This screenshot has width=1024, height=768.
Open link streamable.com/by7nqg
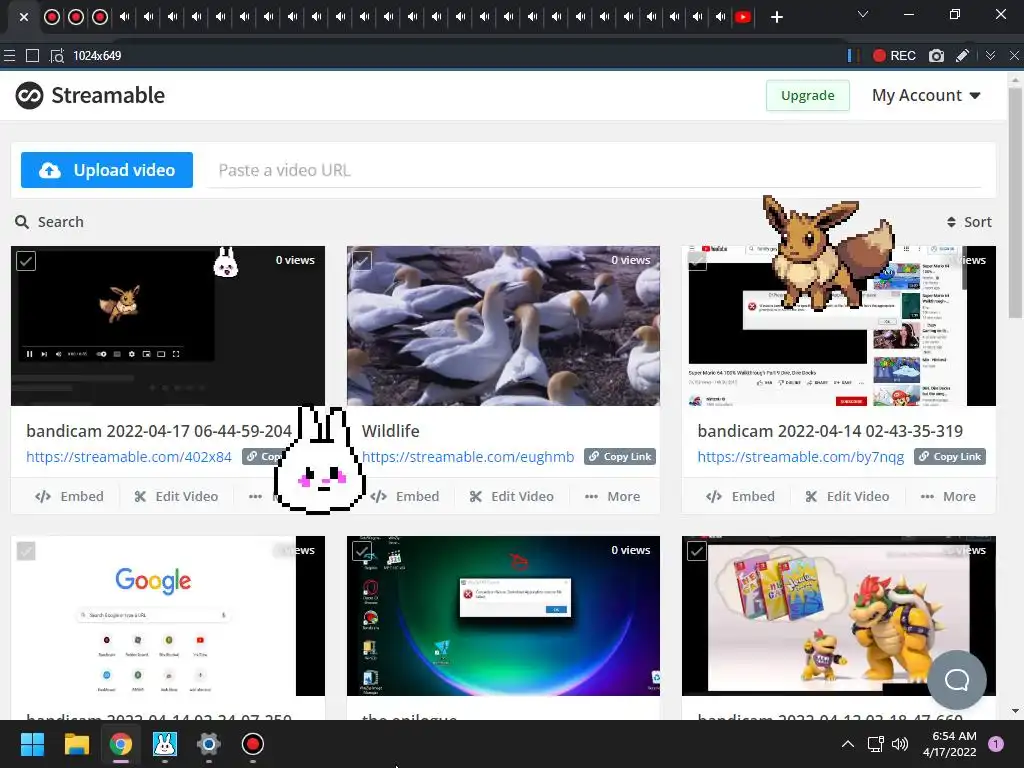pyautogui.click(x=801, y=456)
